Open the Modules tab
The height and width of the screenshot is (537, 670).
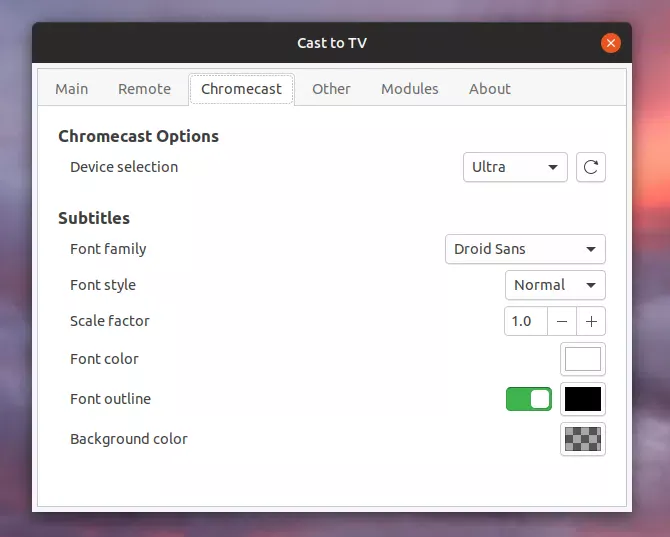(410, 89)
